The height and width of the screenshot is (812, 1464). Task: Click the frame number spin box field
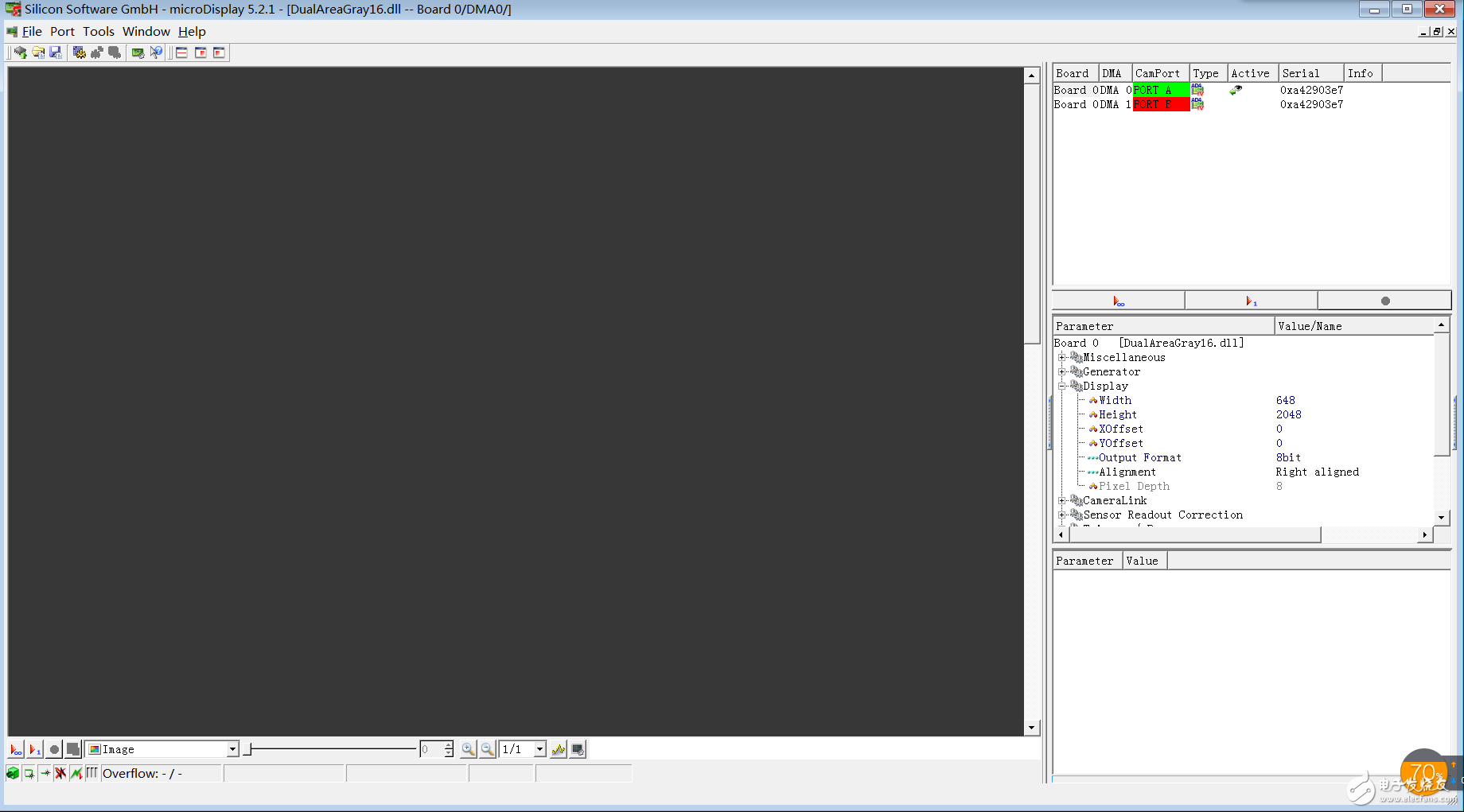pyautogui.click(x=431, y=749)
